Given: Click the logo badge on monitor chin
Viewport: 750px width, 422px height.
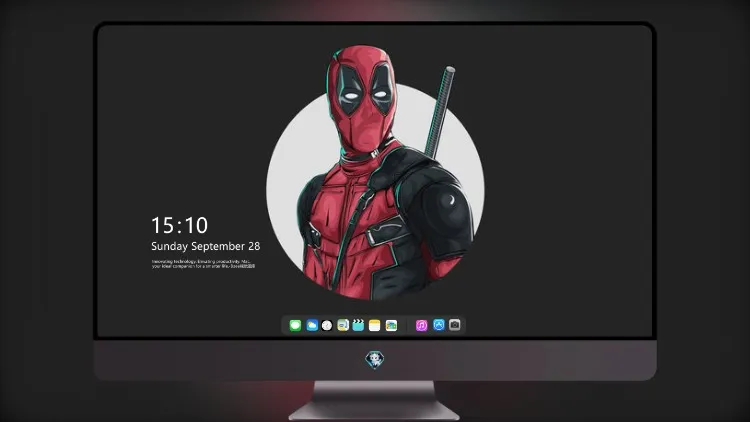Looking at the screenshot, I should 375,360.
